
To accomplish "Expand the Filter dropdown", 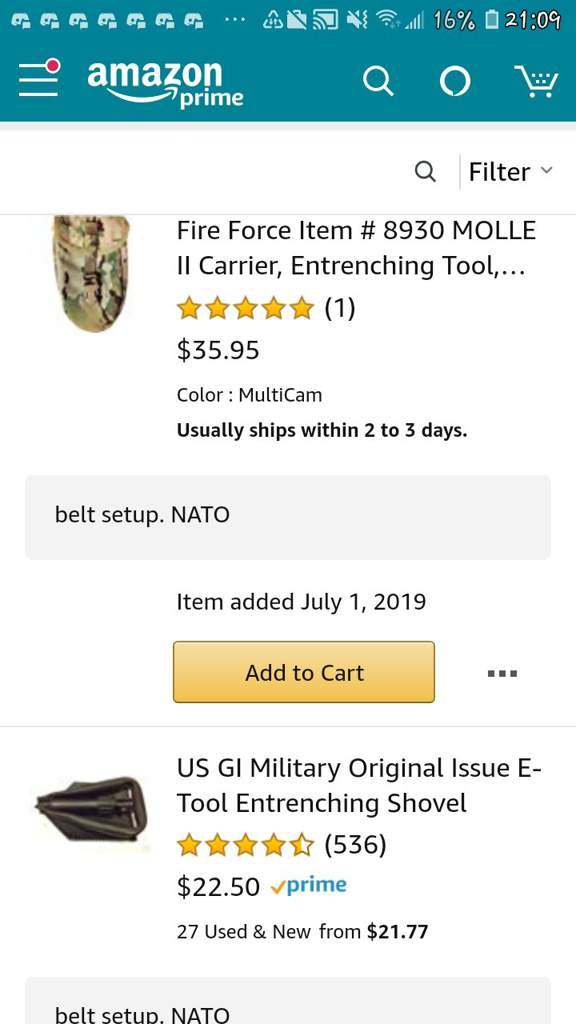I will tap(511, 172).
